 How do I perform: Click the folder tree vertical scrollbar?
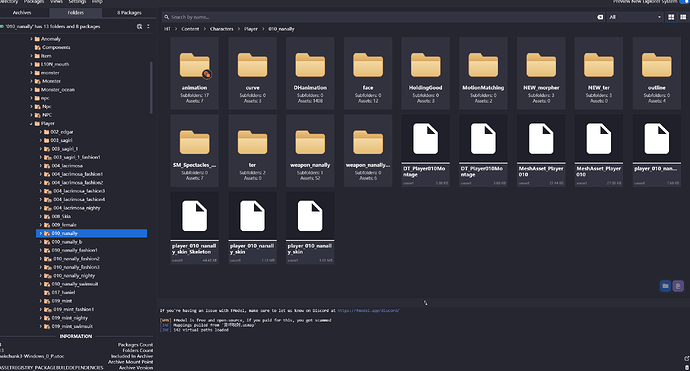coord(151,87)
